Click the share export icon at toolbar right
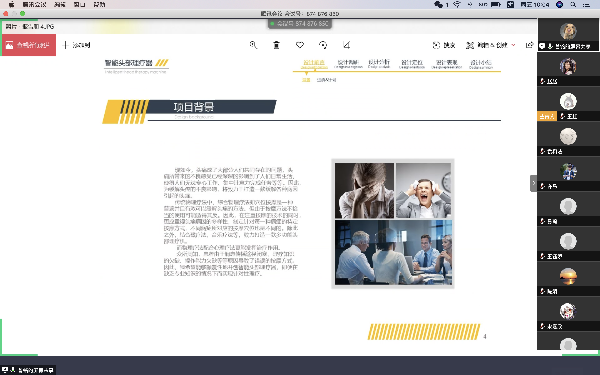 tap(529, 45)
